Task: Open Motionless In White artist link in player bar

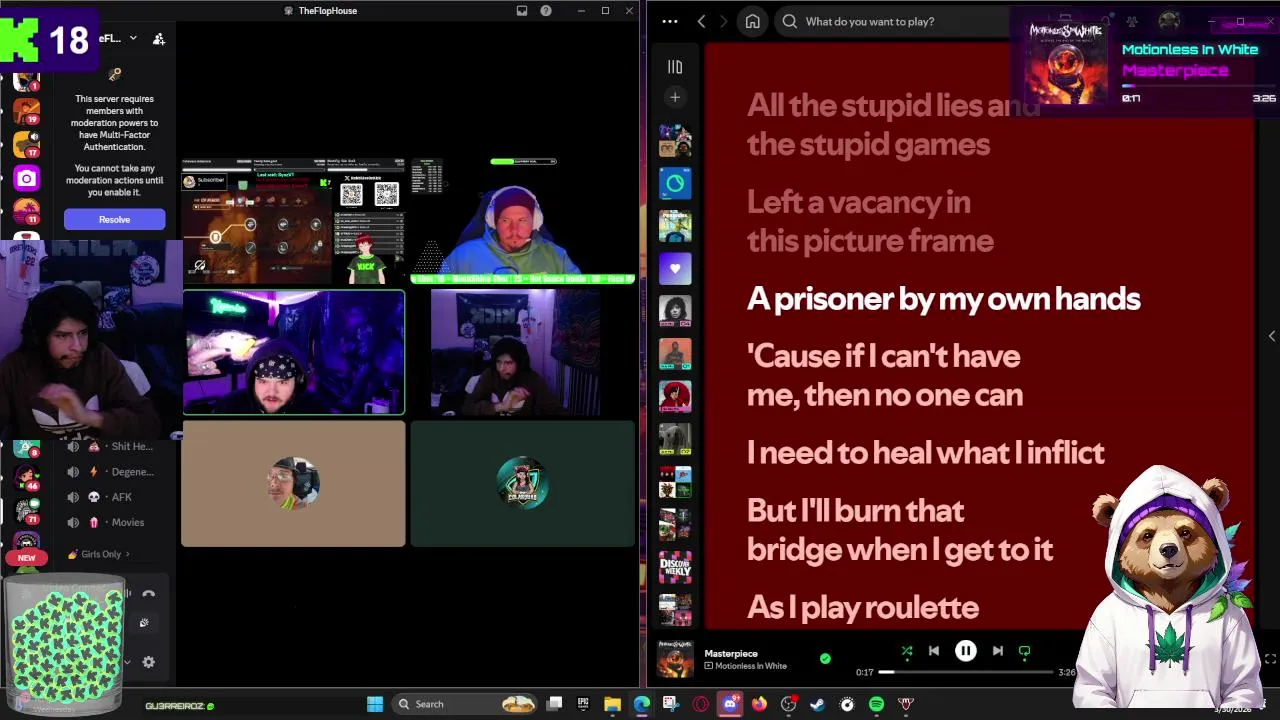Action: [x=751, y=666]
